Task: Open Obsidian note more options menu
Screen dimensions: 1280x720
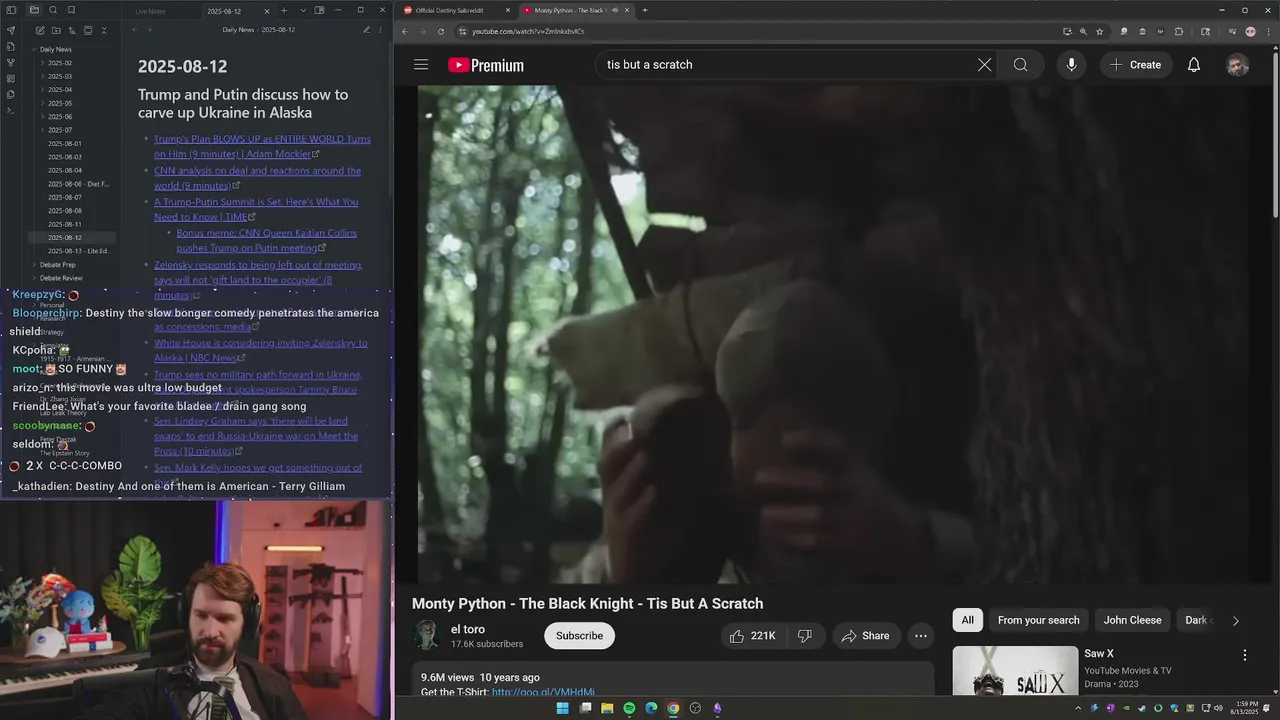Action: pyautogui.click(x=381, y=30)
